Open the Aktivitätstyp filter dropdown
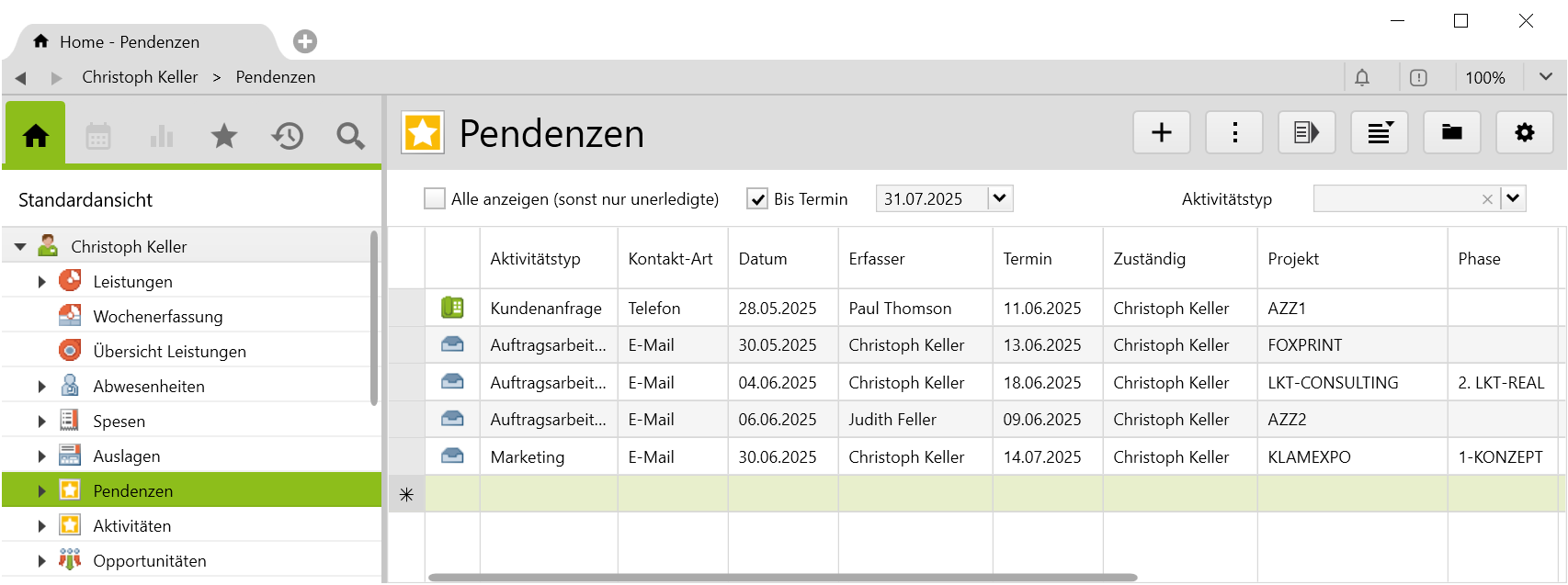1568x585 pixels. click(x=1513, y=198)
